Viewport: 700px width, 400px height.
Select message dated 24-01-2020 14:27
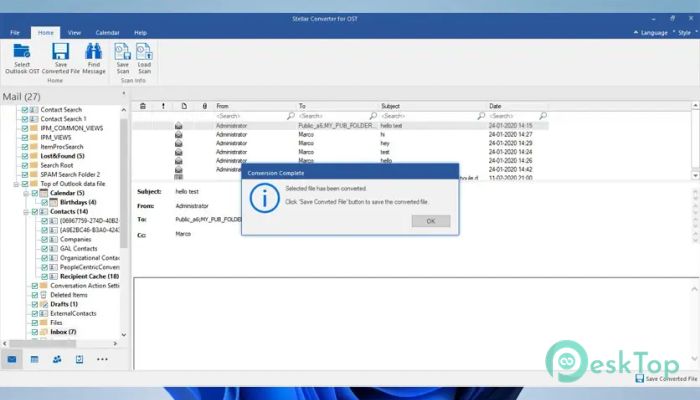click(x=340, y=134)
